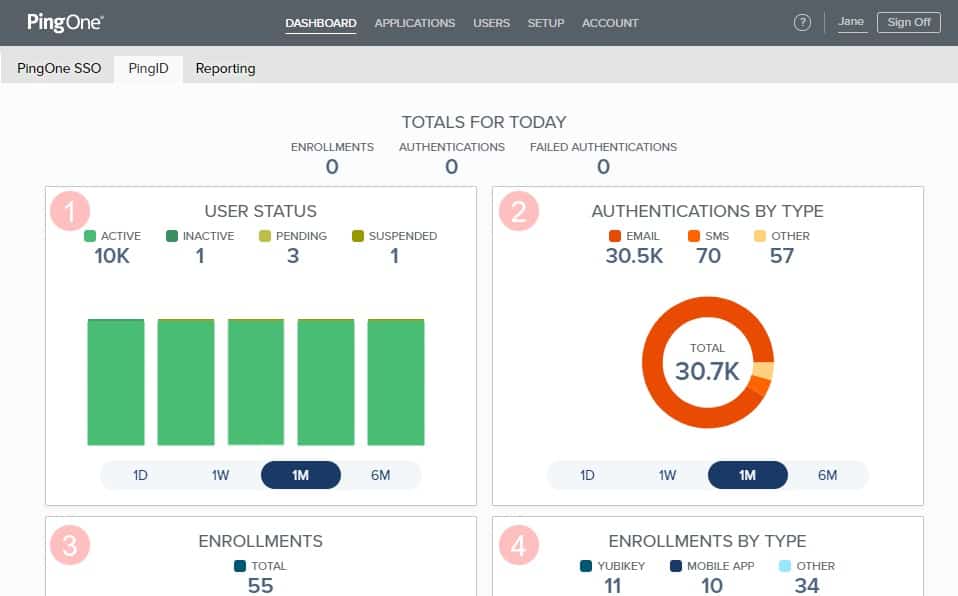The height and width of the screenshot is (596, 958).
Task: Select 1M range in User Status
Action: (301, 475)
